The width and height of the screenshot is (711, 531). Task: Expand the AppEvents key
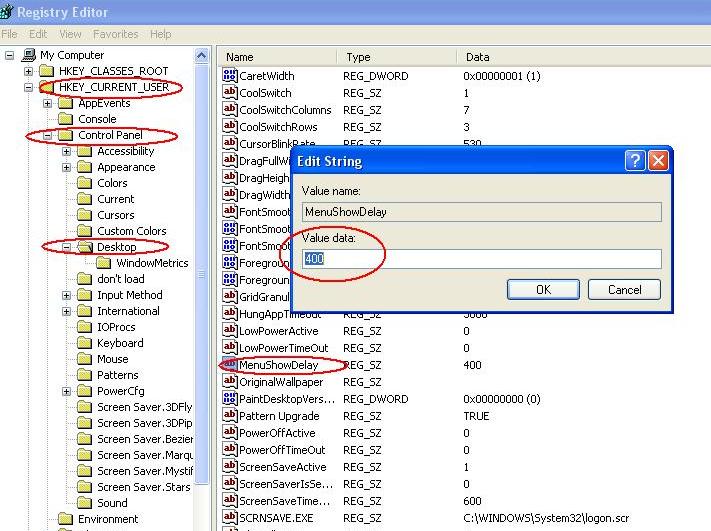point(47,103)
